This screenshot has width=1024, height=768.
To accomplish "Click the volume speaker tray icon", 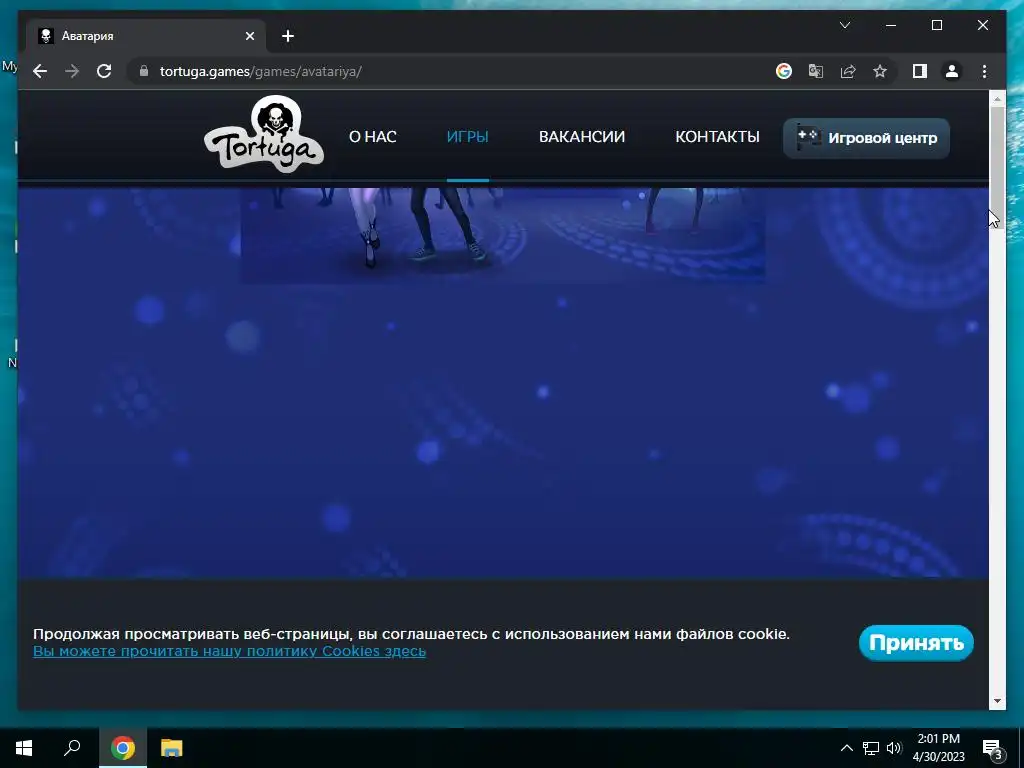I will tap(894, 748).
